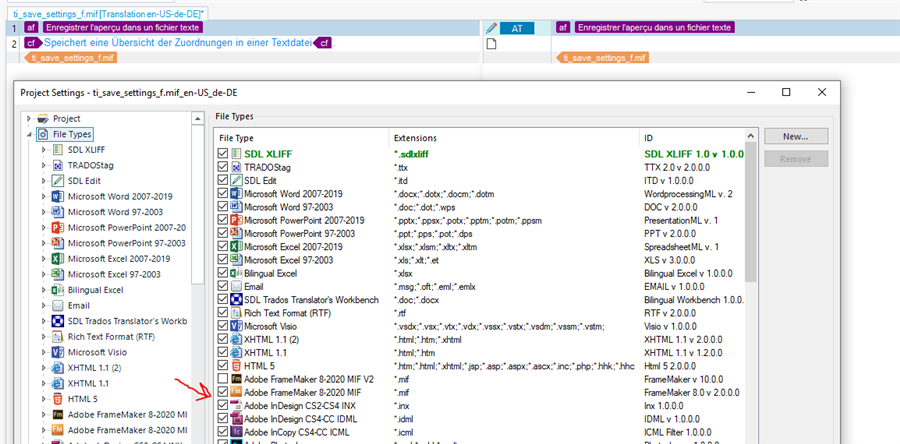Screen dimensions: 900x444
Task: Maximize the Project Settings dialog
Action: tap(786, 92)
